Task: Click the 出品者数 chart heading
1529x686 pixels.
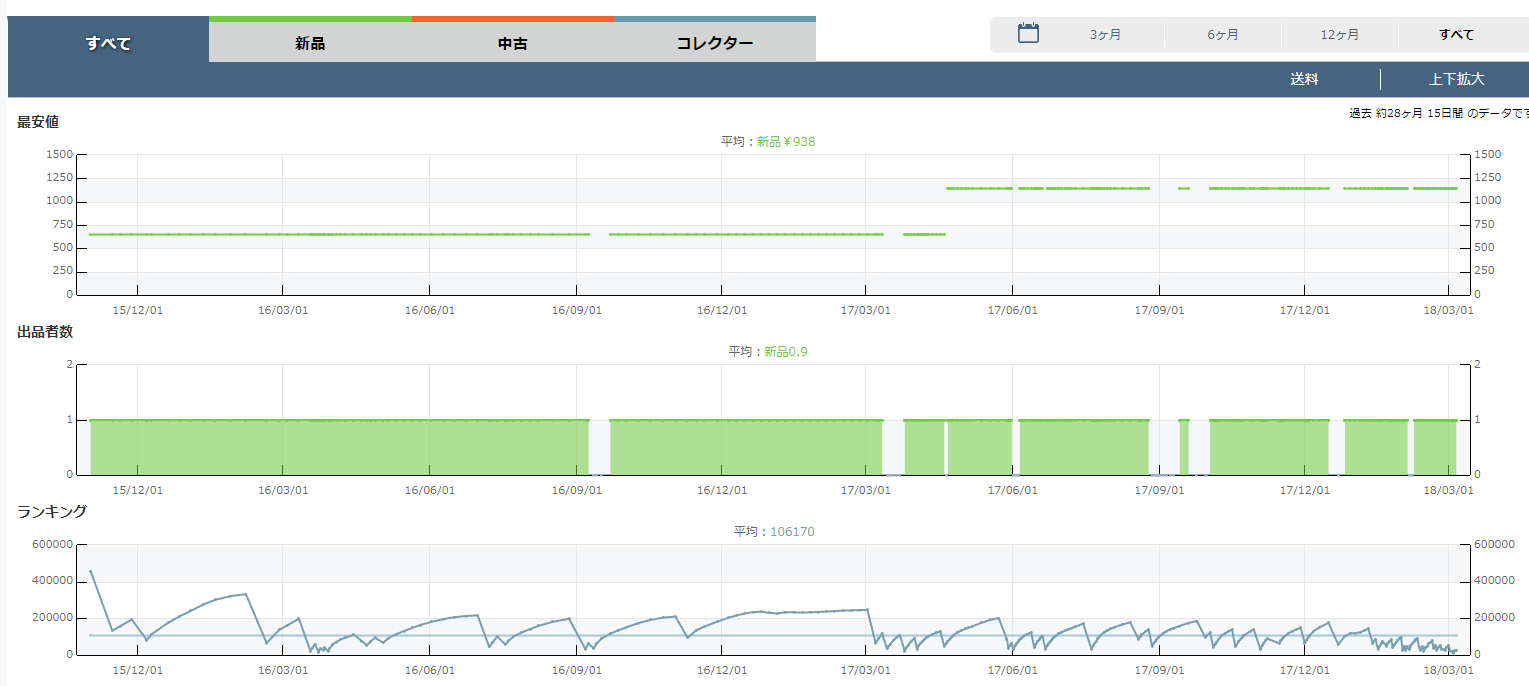Action: click(x=45, y=332)
